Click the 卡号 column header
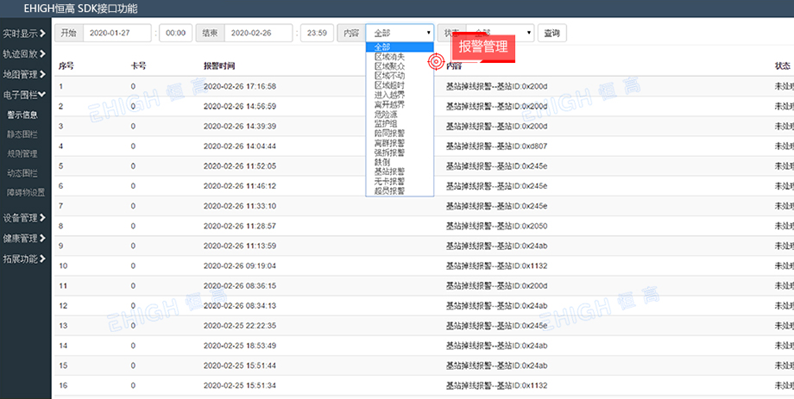The height and width of the screenshot is (399, 794). point(138,66)
